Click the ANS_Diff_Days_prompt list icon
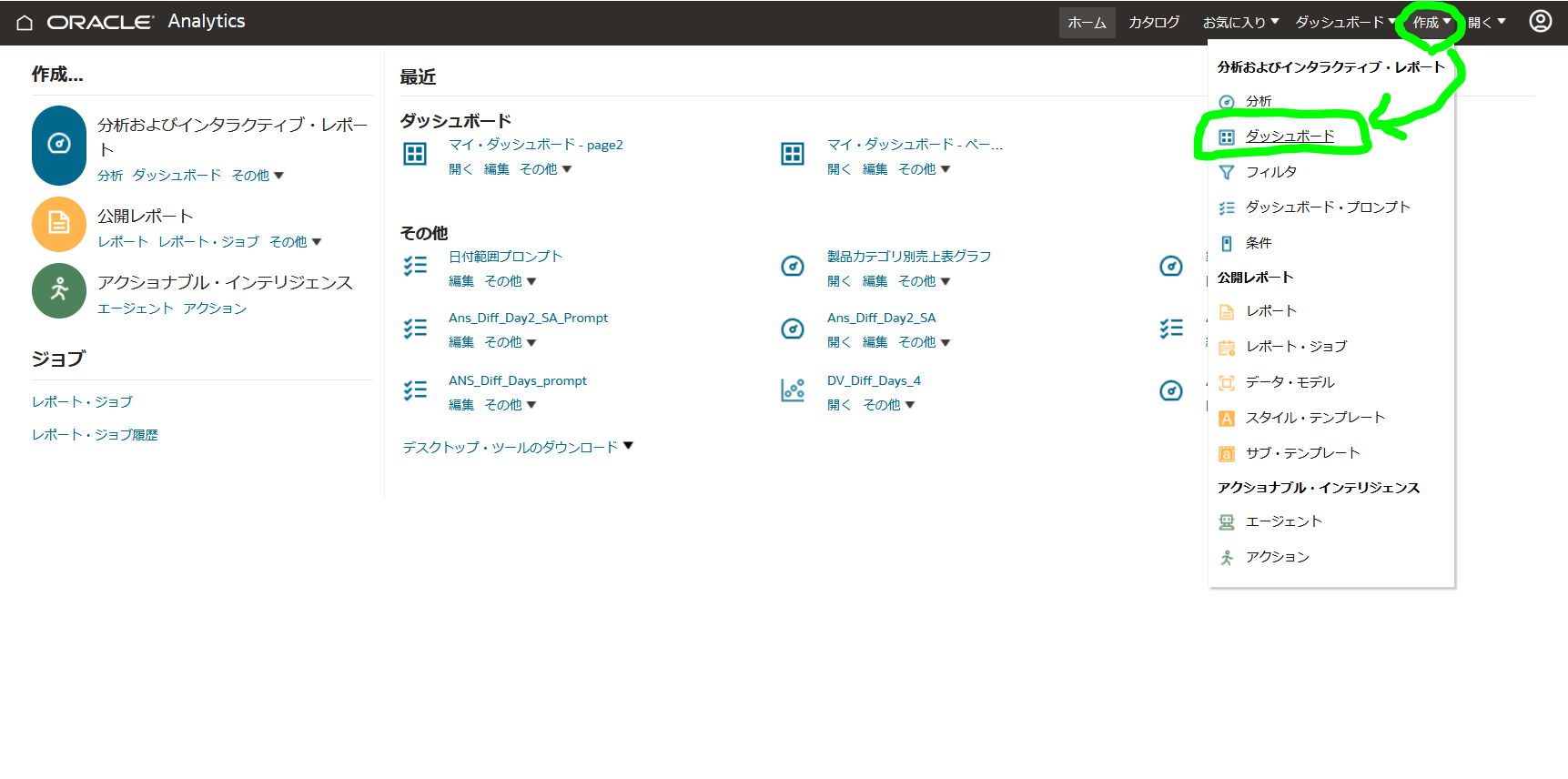Image resolution: width=1568 pixels, height=779 pixels. pos(415,390)
